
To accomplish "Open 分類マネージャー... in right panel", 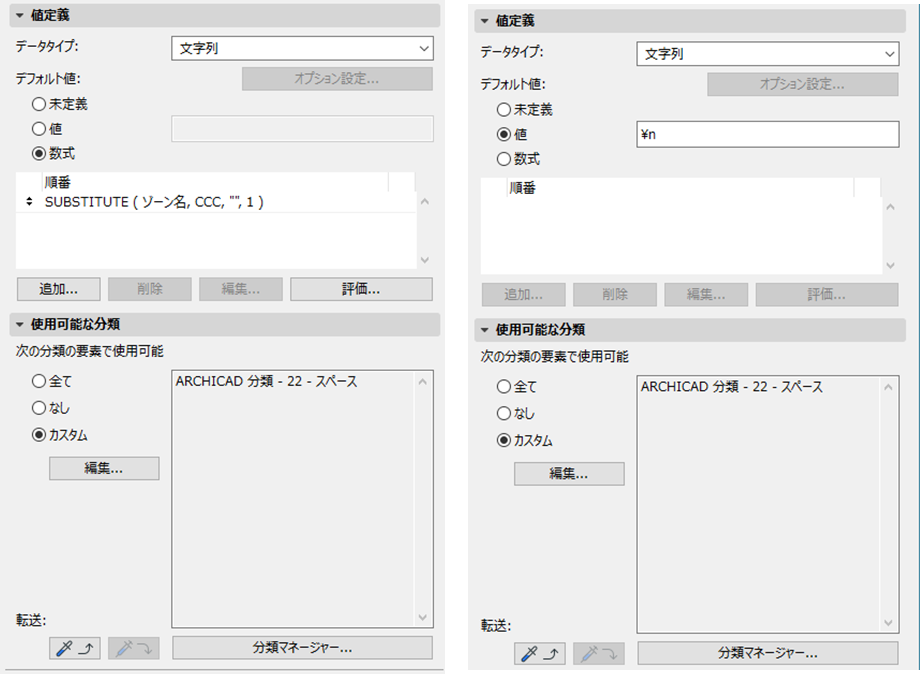I will point(767,653).
